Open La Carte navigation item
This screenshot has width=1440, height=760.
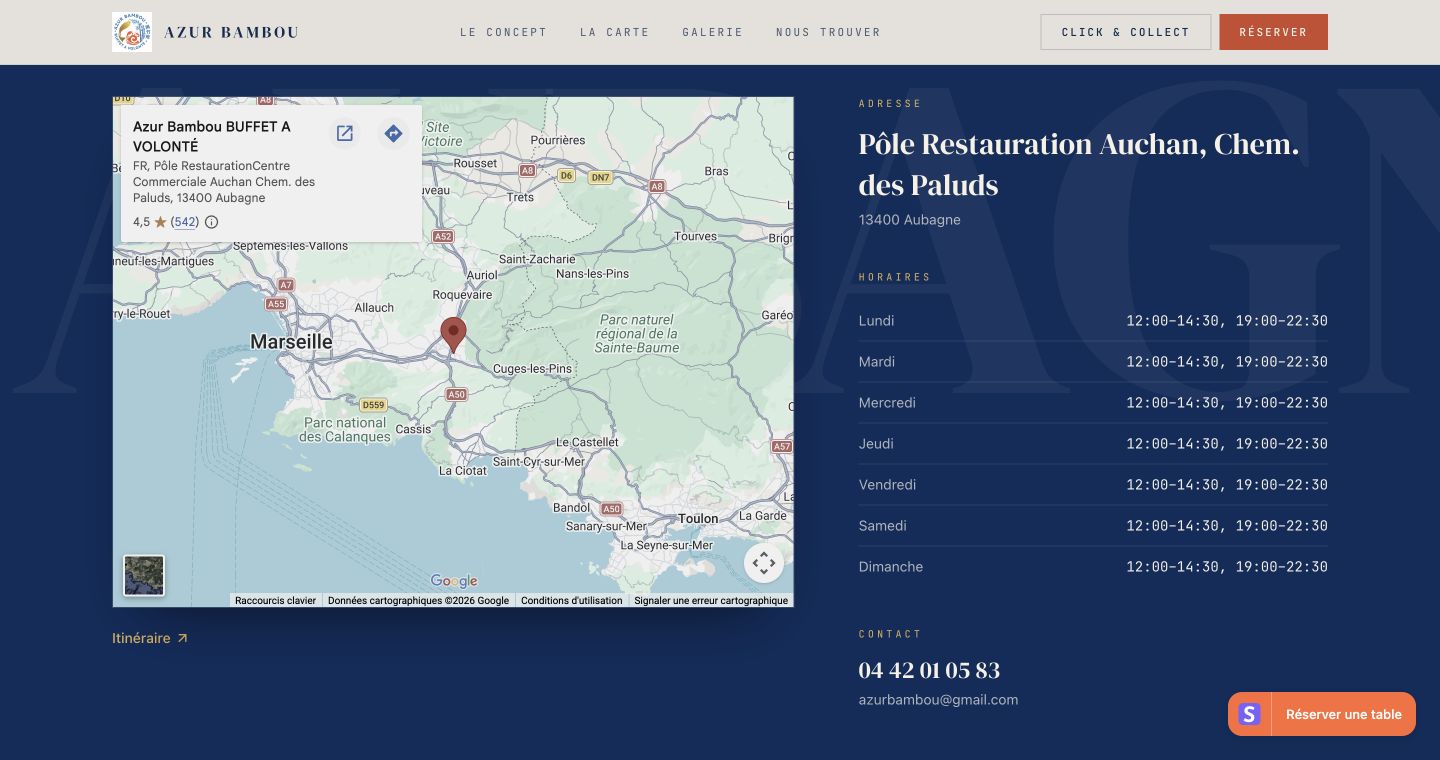coord(615,32)
